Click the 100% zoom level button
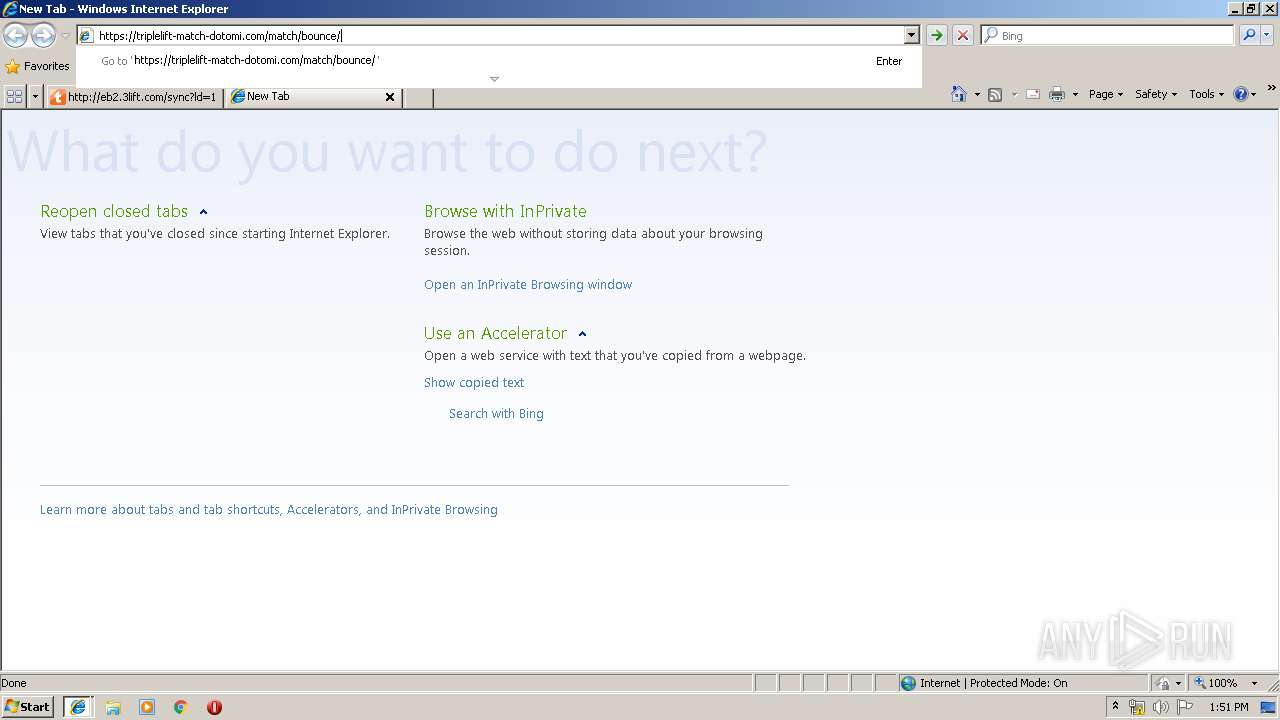The width and height of the screenshot is (1280, 720). click(x=1215, y=683)
